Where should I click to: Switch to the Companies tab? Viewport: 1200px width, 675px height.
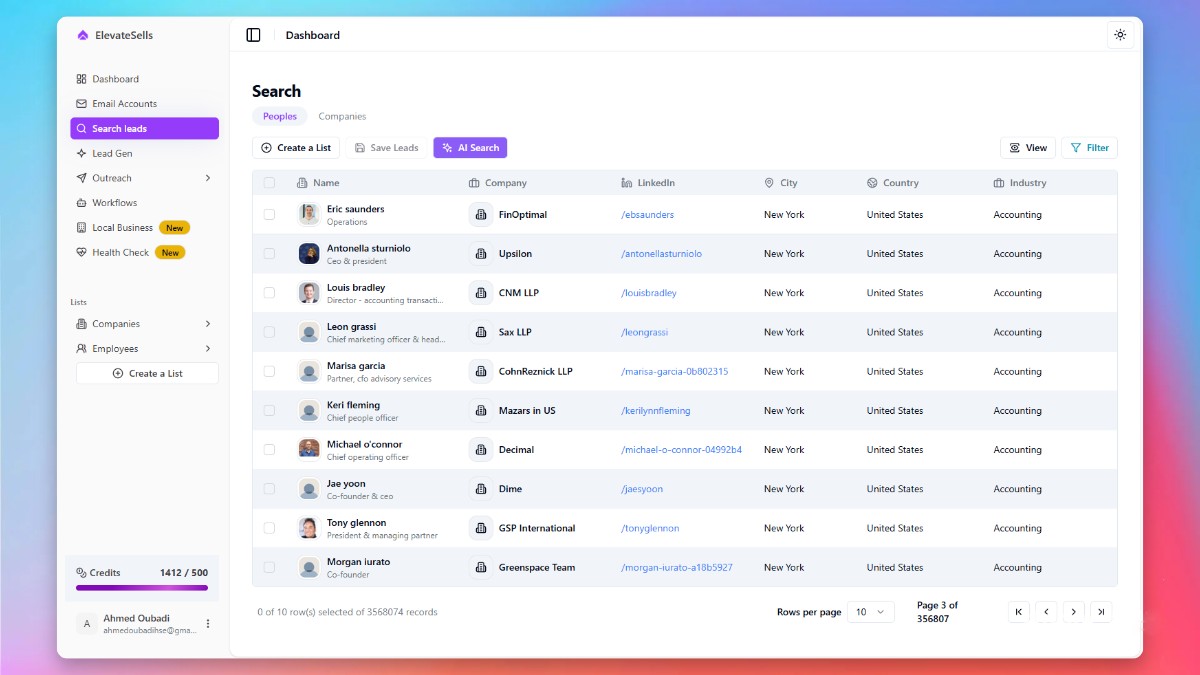pyautogui.click(x=342, y=117)
